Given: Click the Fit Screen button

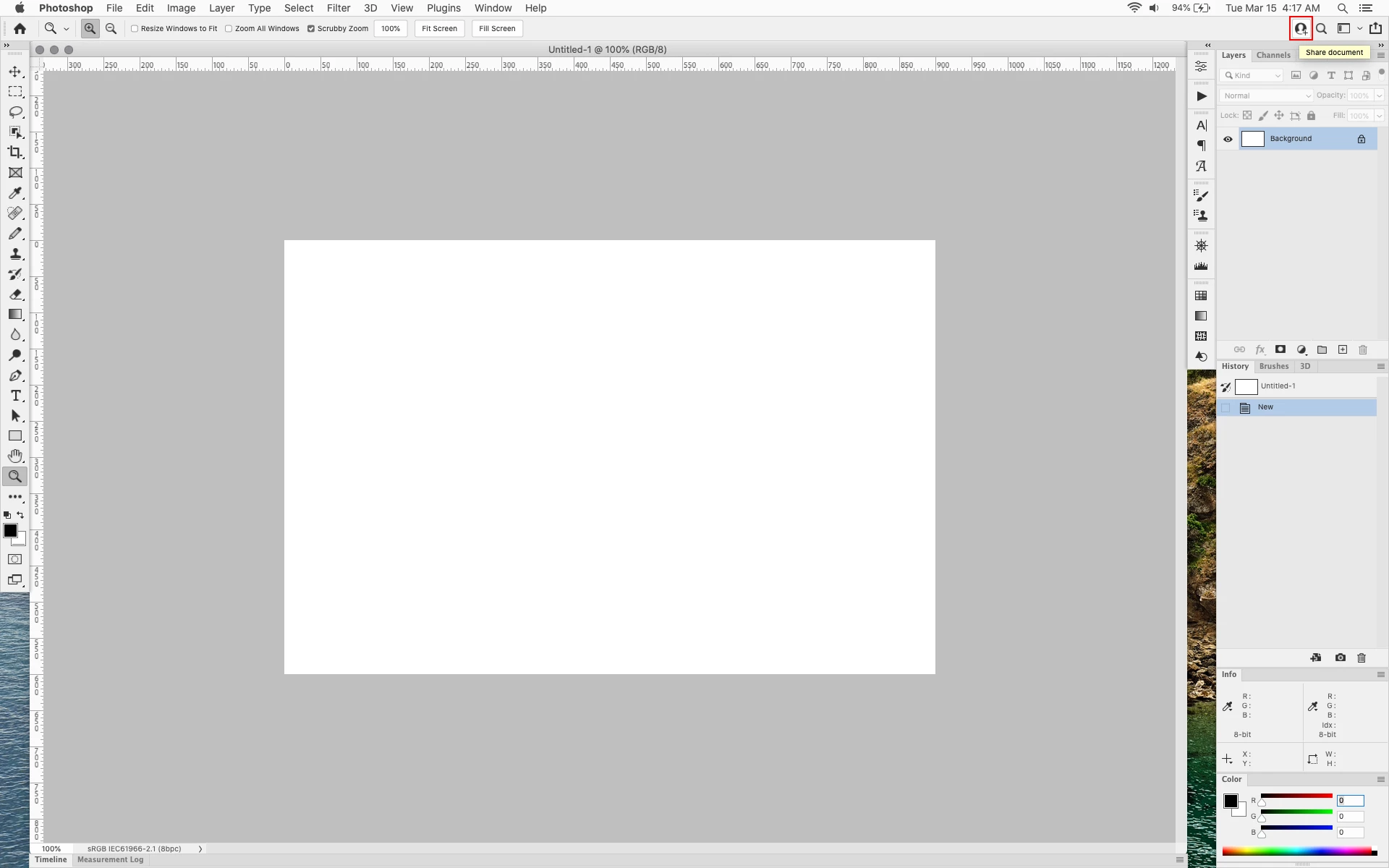Looking at the screenshot, I should [x=439, y=29].
